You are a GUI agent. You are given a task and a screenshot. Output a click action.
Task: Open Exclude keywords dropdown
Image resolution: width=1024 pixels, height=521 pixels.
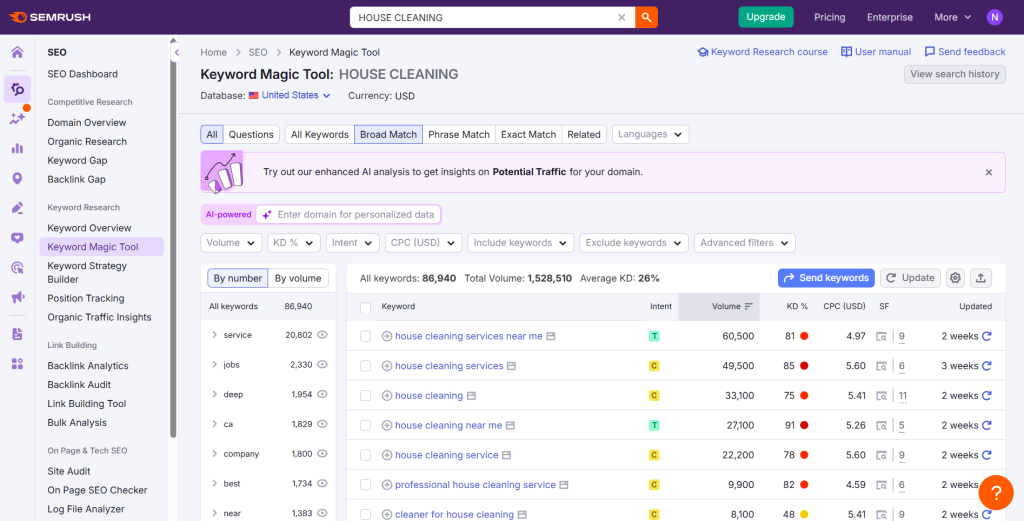[634, 243]
